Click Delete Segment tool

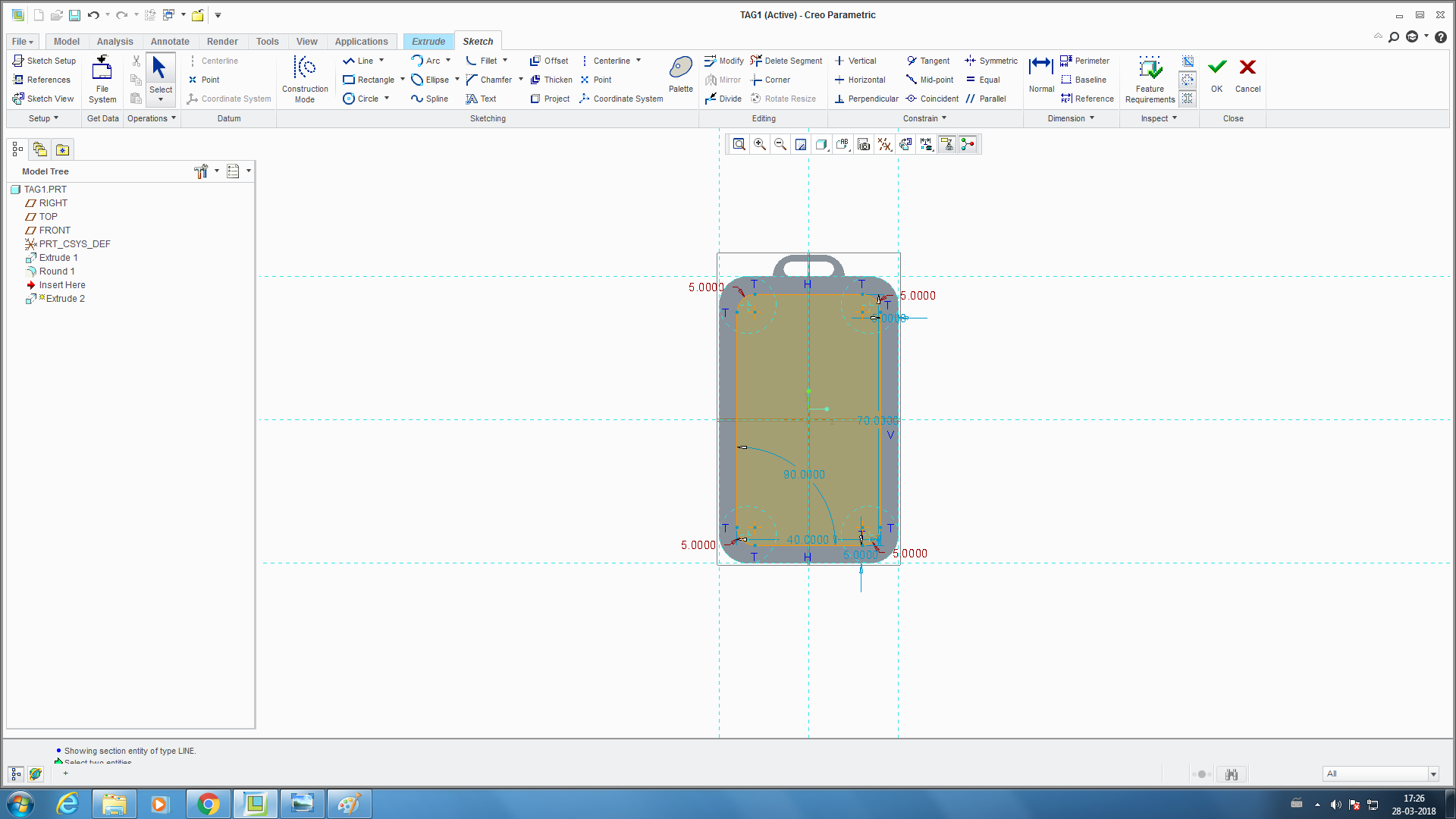(786, 61)
